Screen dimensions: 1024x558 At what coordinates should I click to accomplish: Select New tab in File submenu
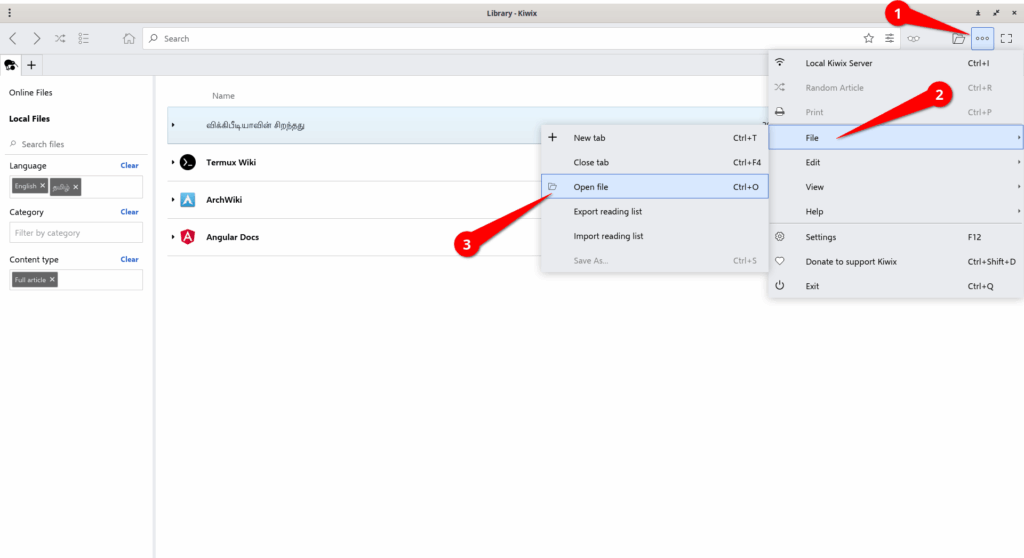654,138
